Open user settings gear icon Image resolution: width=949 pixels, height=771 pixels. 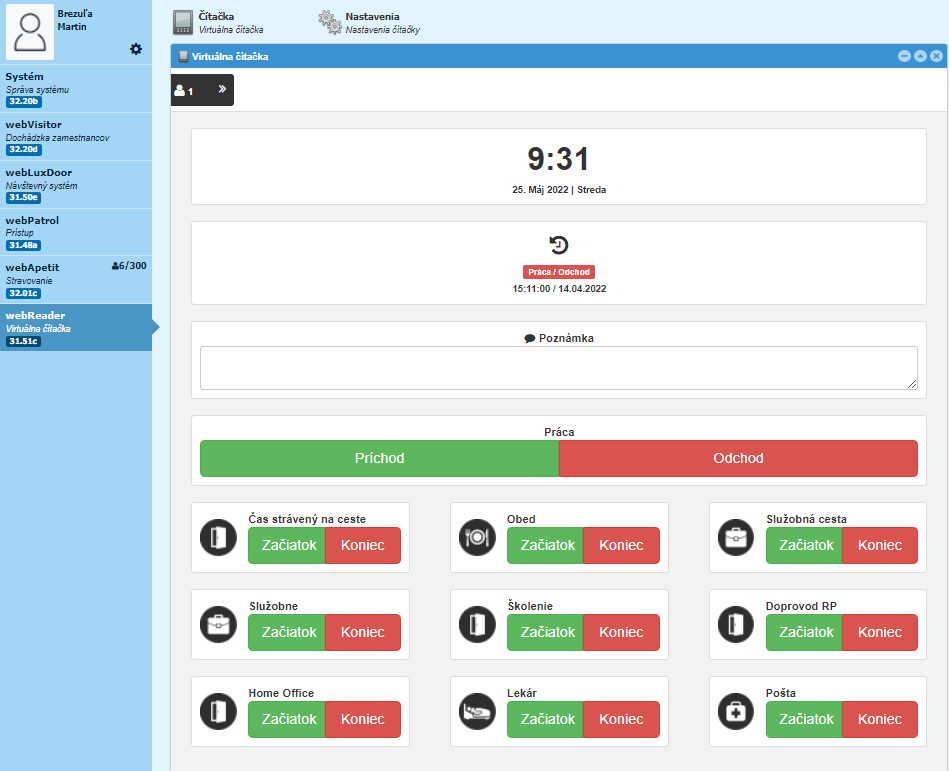click(x=136, y=49)
